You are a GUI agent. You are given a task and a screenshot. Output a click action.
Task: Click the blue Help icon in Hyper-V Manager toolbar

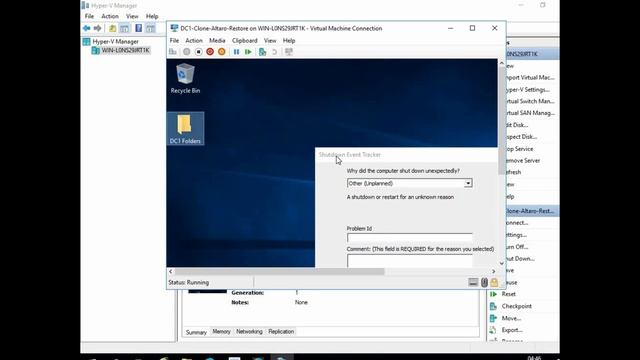click(x=139, y=28)
